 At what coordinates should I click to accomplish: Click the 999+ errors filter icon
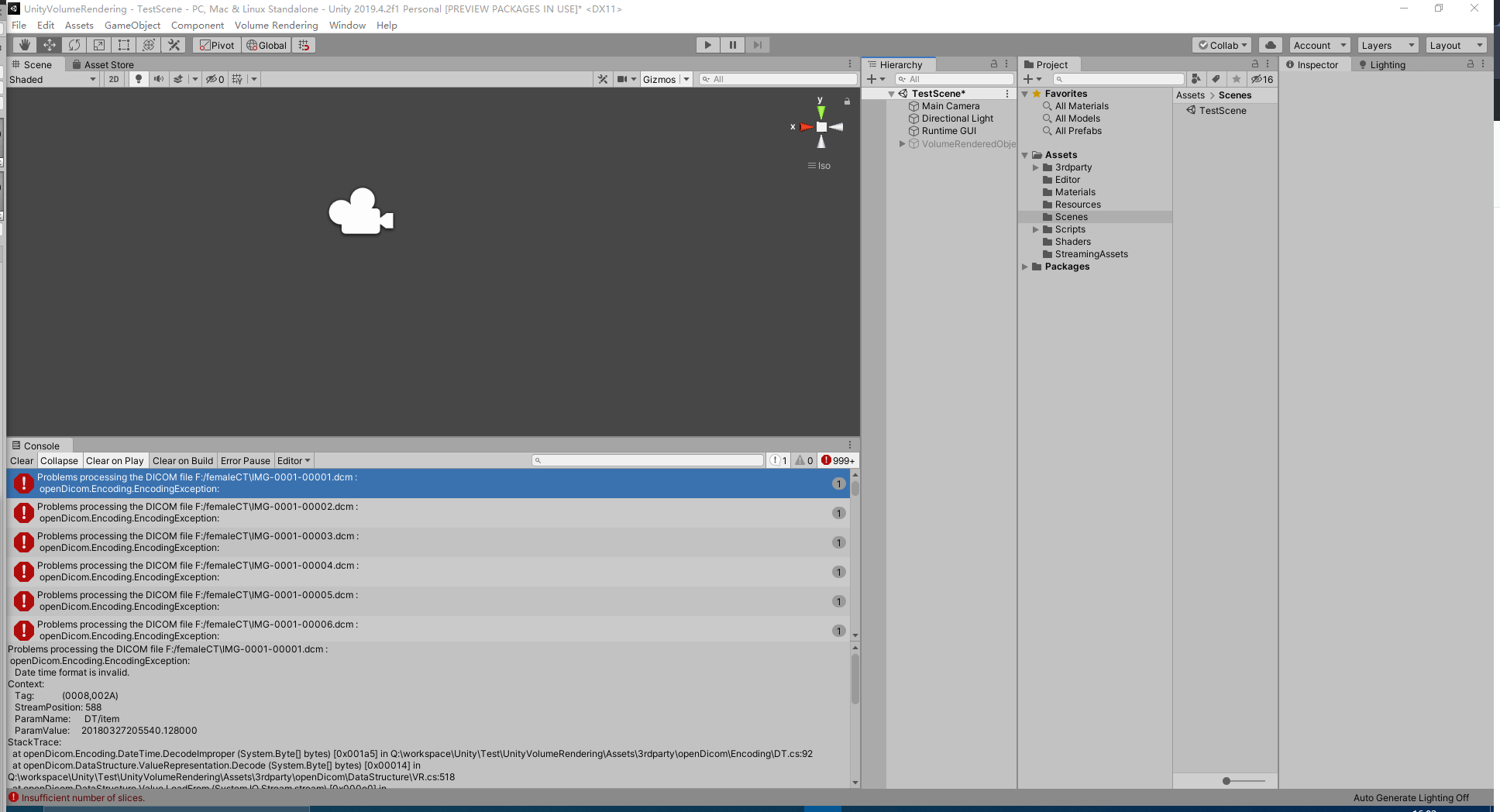[838, 459]
